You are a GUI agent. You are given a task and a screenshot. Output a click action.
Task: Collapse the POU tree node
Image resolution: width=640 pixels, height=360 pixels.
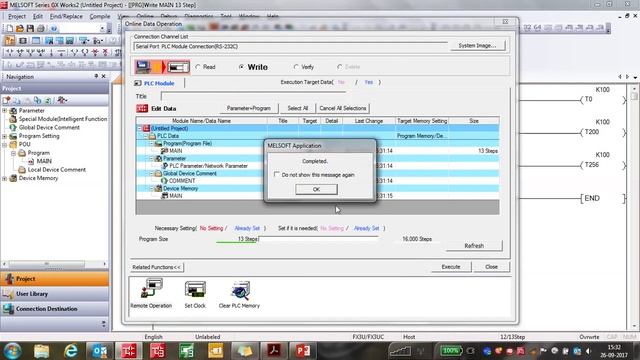pyautogui.click(x=4, y=144)
